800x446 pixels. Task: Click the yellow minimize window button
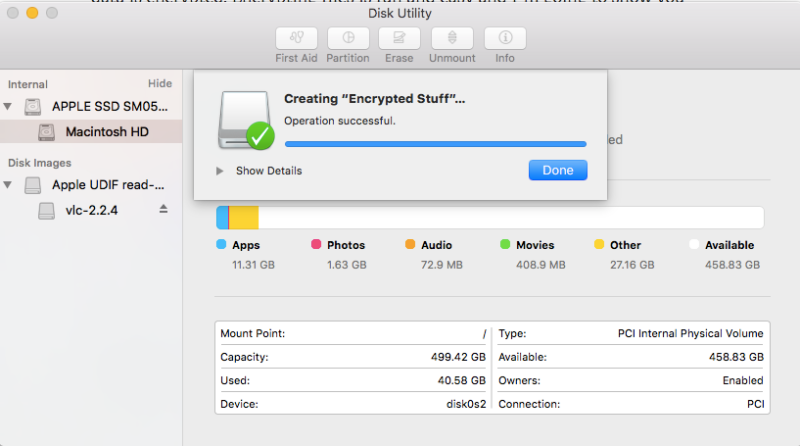pos(32,13)
